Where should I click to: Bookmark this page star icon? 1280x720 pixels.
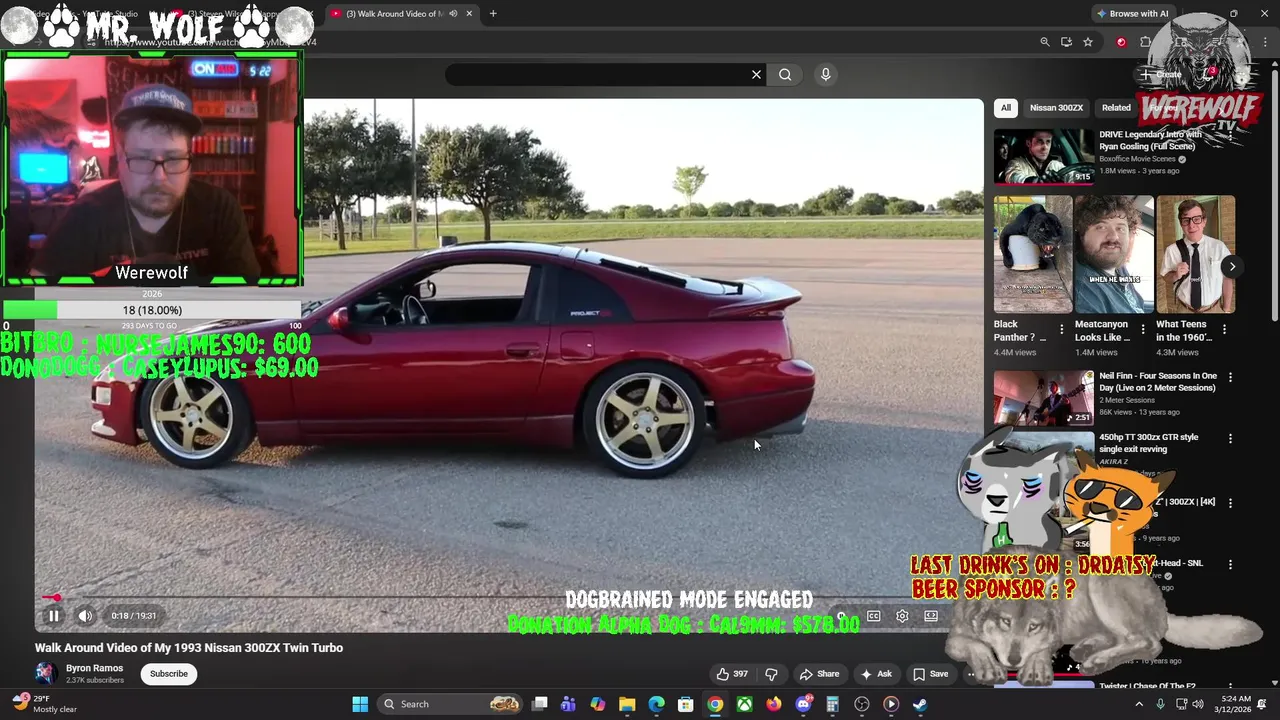tap(1088, 42)
